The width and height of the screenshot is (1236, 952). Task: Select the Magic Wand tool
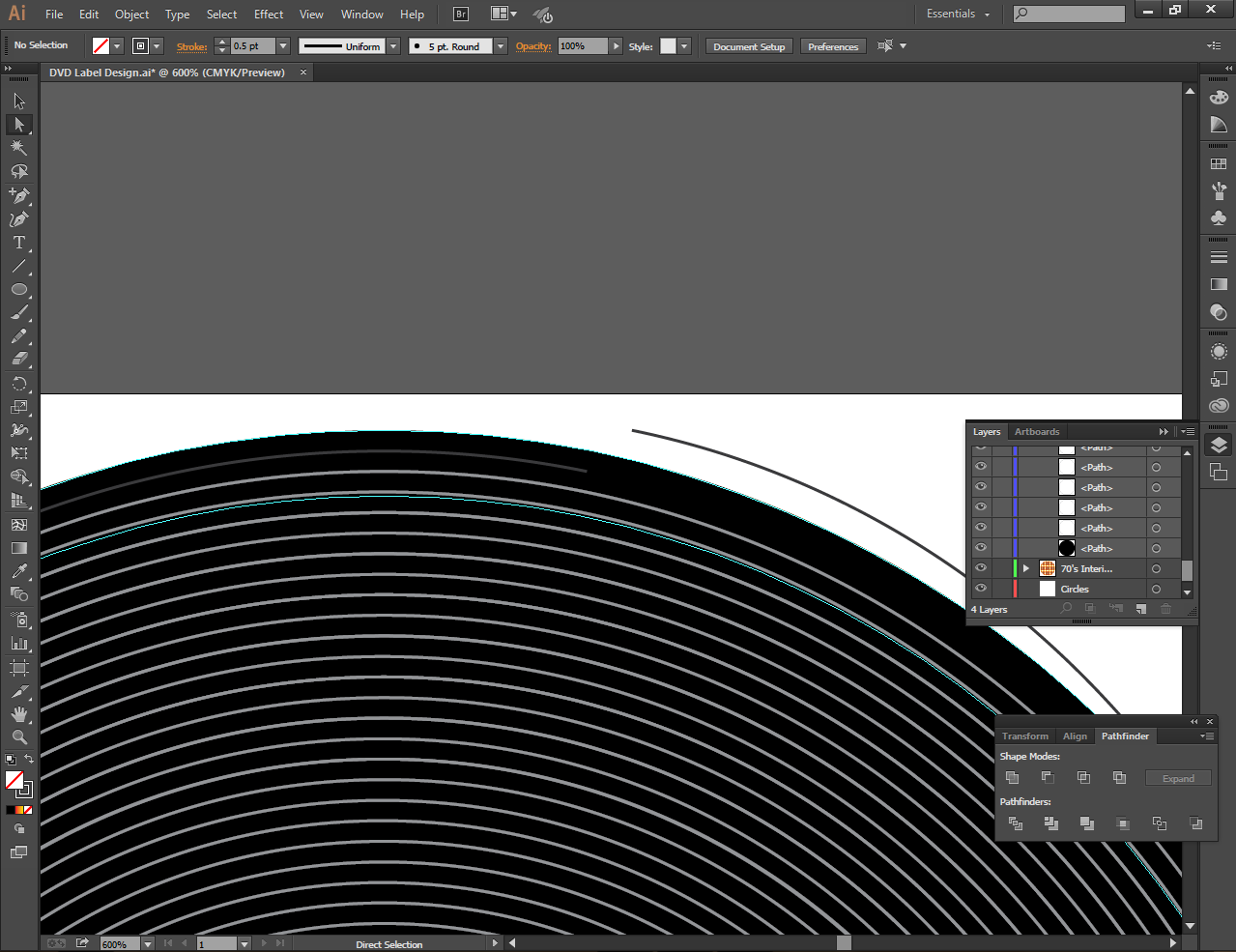tap(19, 148)
